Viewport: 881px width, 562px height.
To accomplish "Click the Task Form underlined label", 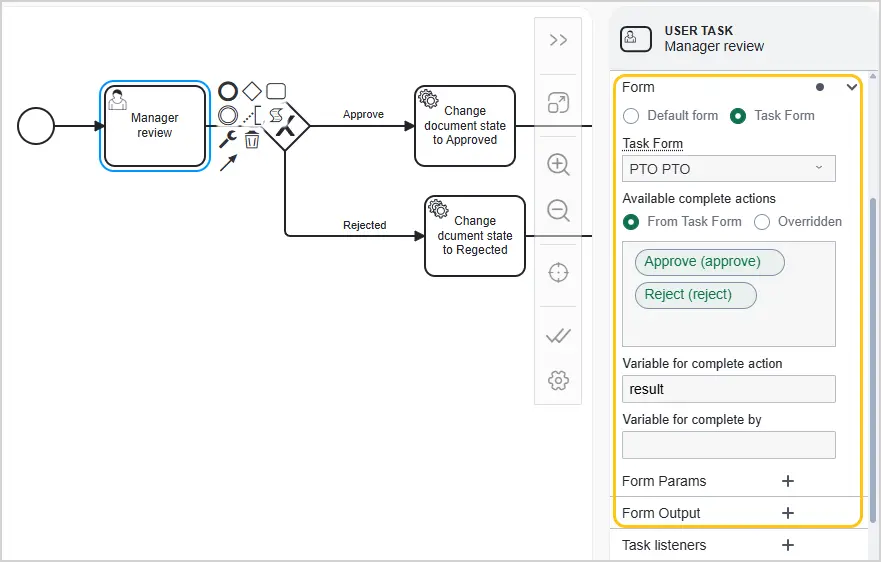I will (652, 144).
